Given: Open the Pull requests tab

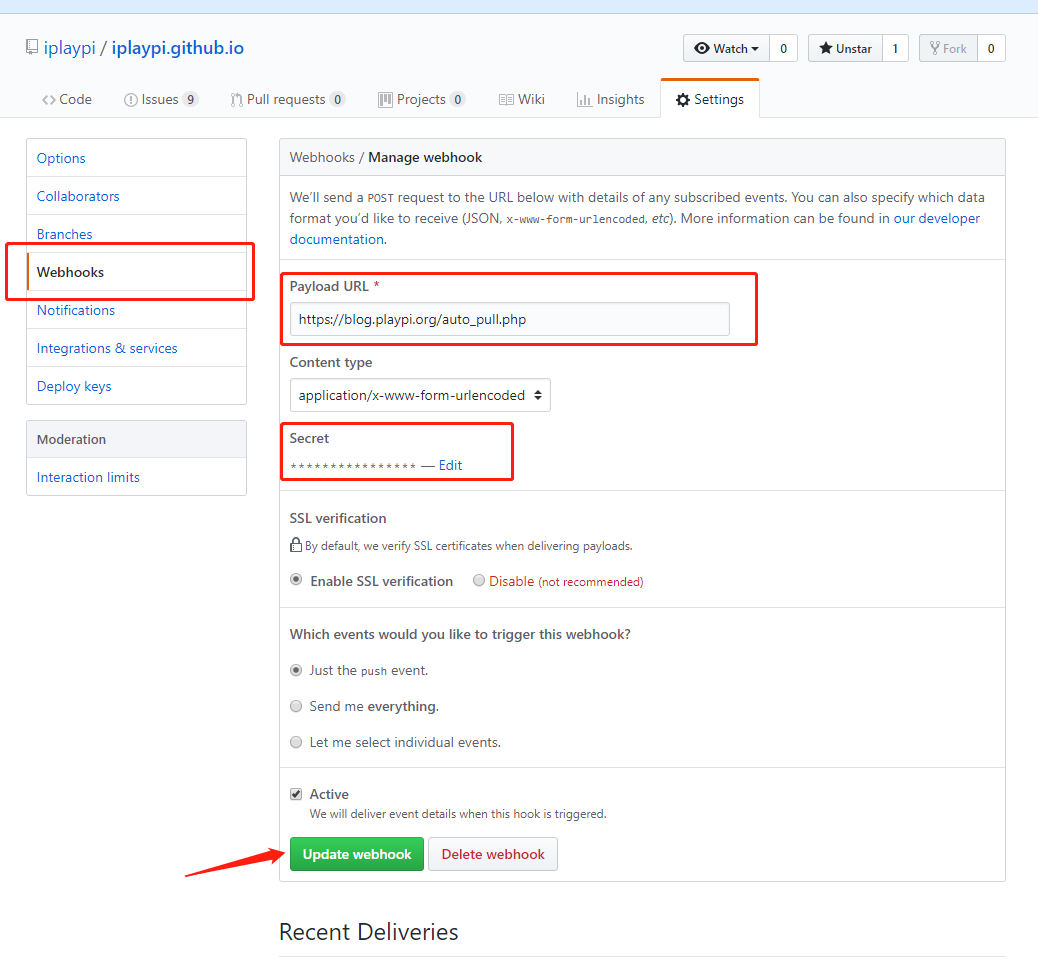Looking at the screenshot, I should point(287,99).
